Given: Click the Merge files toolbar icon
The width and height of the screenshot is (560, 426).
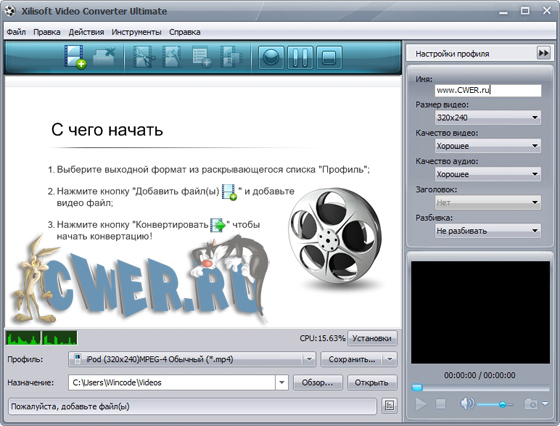Looking at the screenshot, I should pos(231,57).
